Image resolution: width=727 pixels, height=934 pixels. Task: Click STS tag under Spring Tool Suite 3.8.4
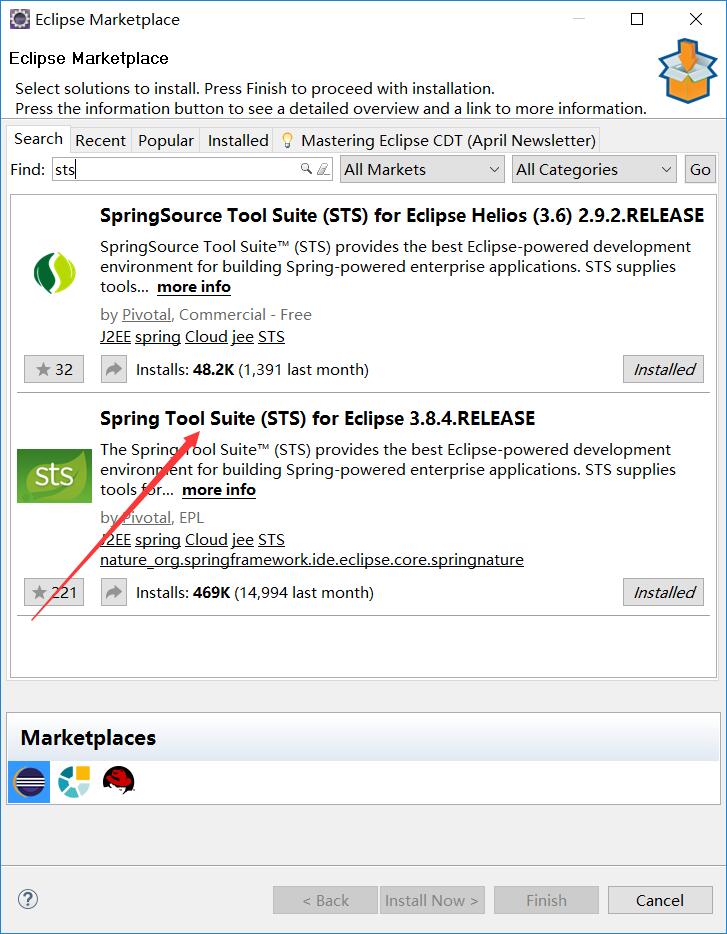271,540
